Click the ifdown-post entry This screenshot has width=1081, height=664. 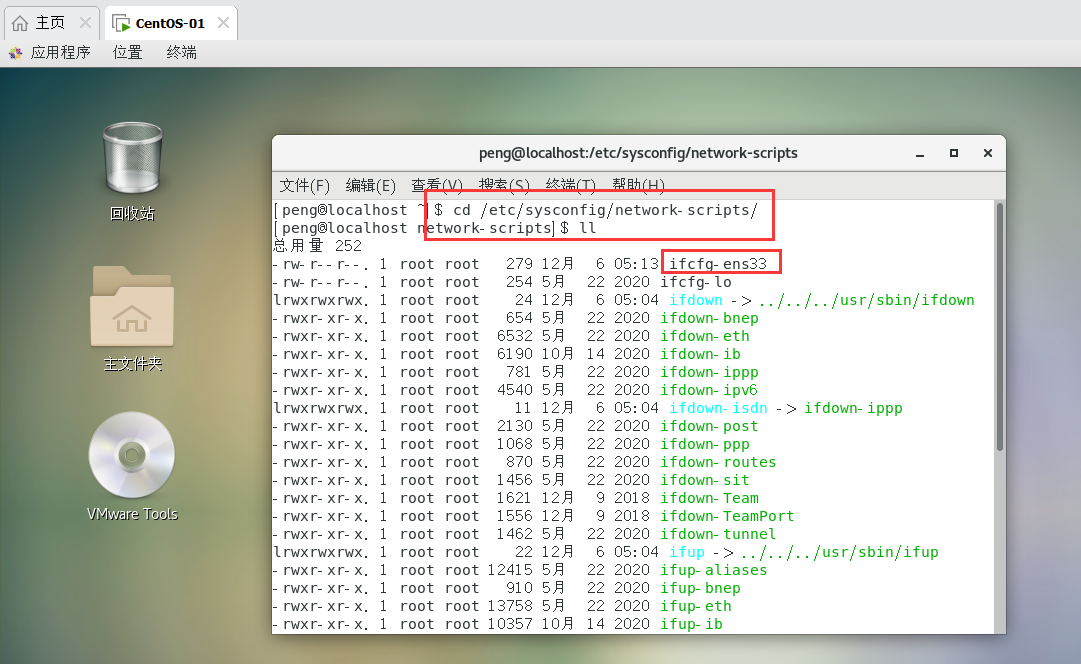(x=709, y=426)
